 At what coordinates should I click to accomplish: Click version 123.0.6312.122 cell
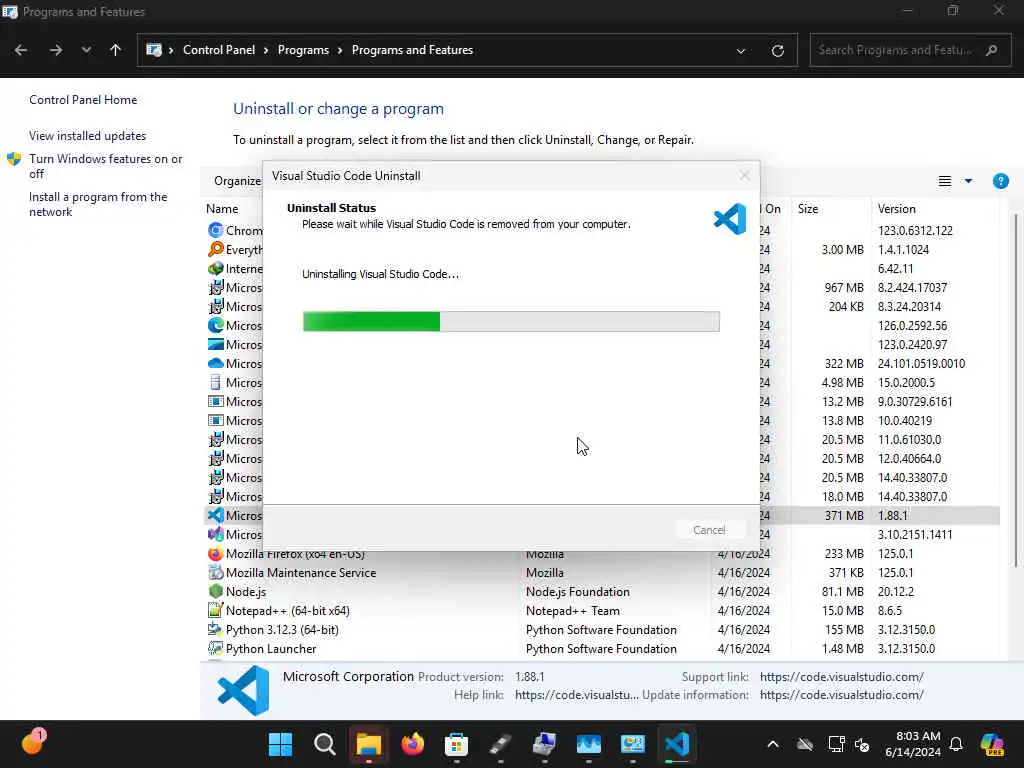pos(915,231)
